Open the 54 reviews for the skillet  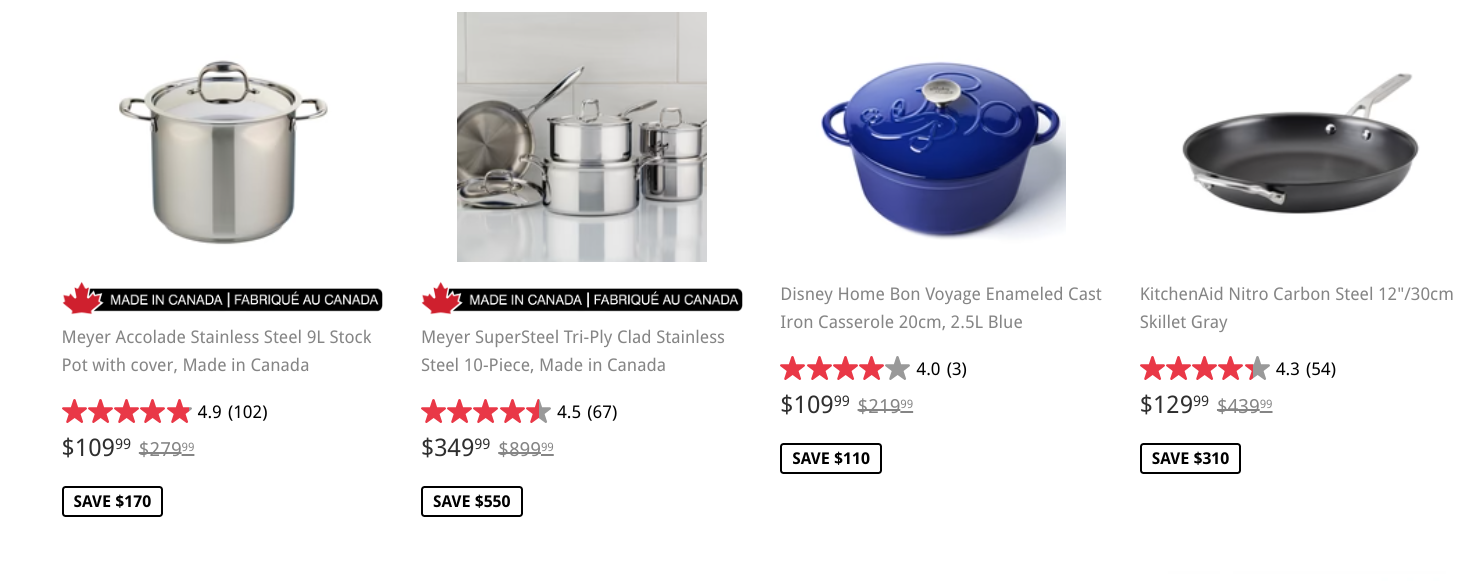tap(1320, 369)
